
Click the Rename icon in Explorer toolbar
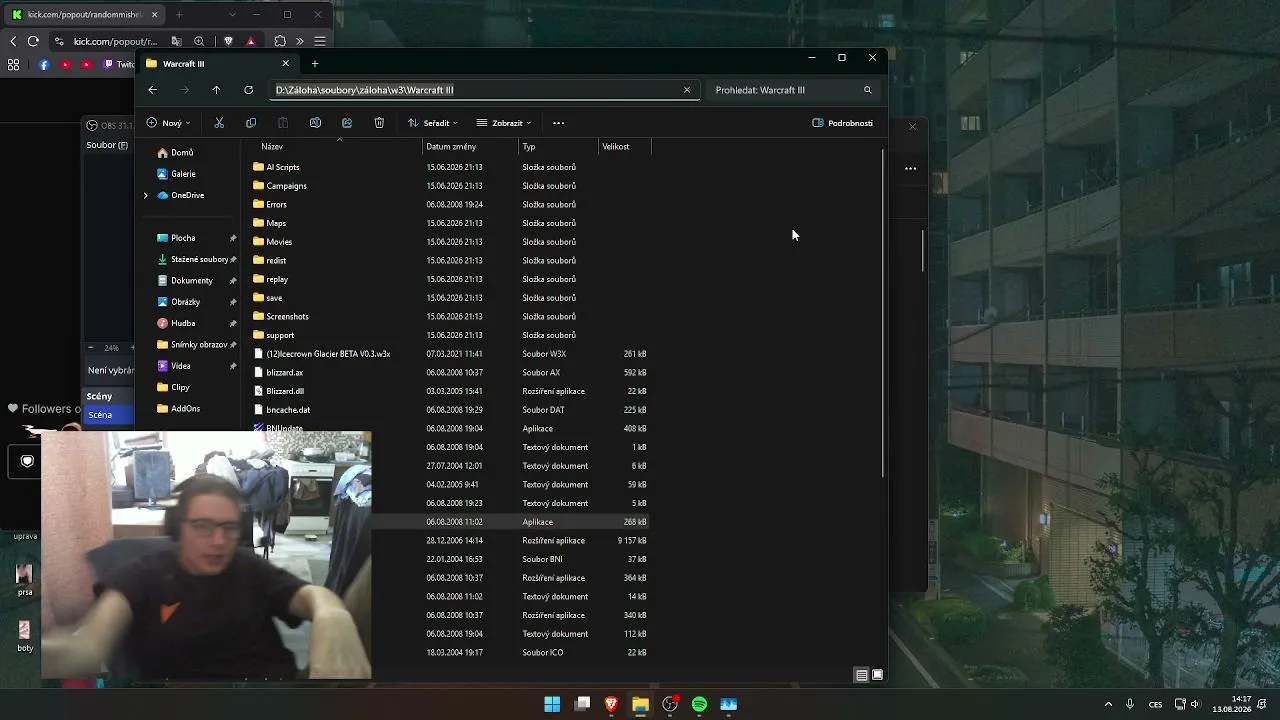pyautogui.click(x=315, y=123)
